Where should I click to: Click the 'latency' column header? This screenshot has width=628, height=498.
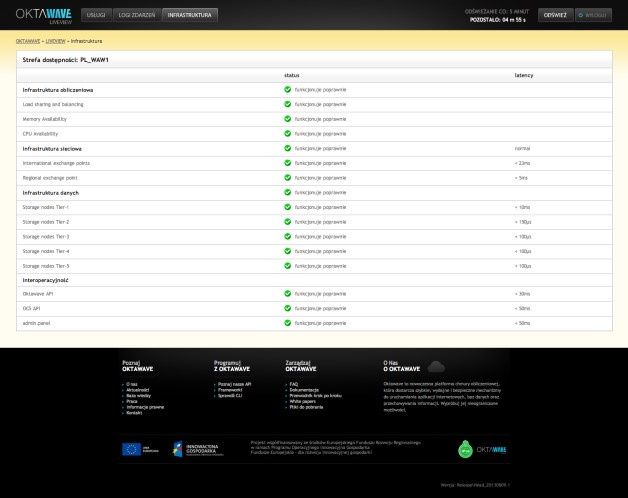point(524,75)
